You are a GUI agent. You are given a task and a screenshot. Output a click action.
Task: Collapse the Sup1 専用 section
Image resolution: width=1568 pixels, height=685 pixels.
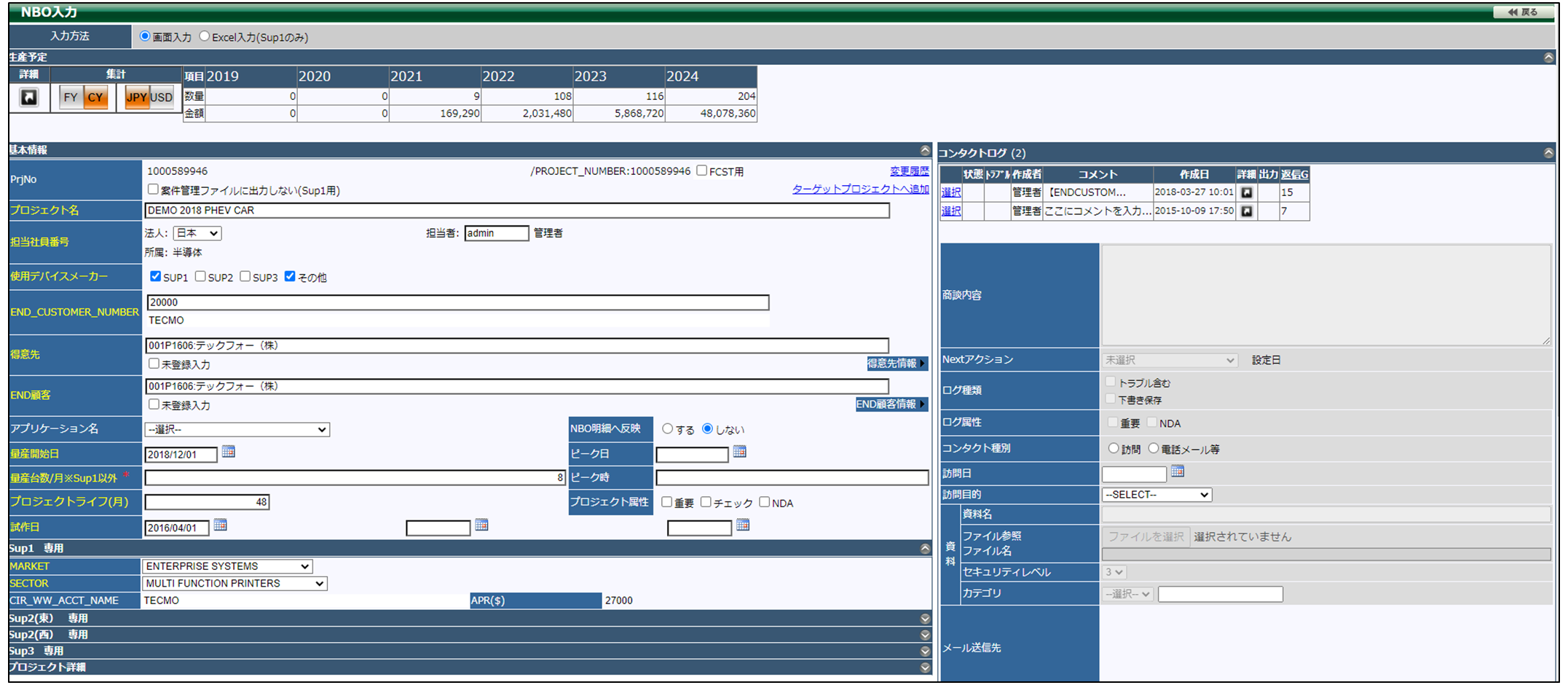[925, 548]
